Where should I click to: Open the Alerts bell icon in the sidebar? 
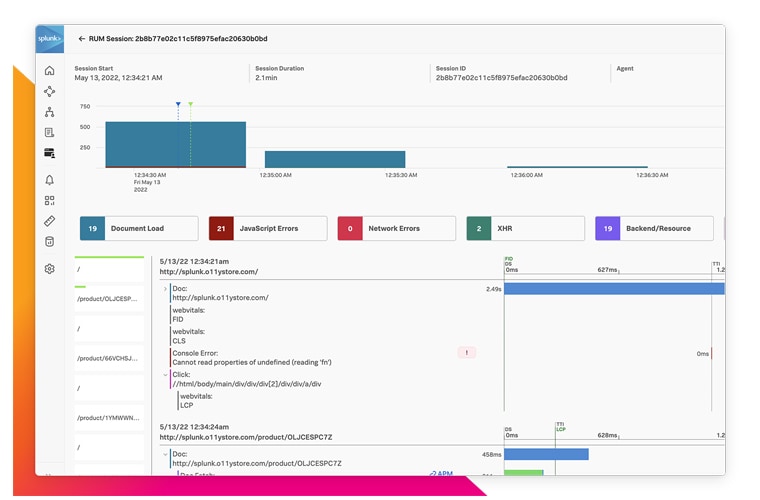click(49, 180)
